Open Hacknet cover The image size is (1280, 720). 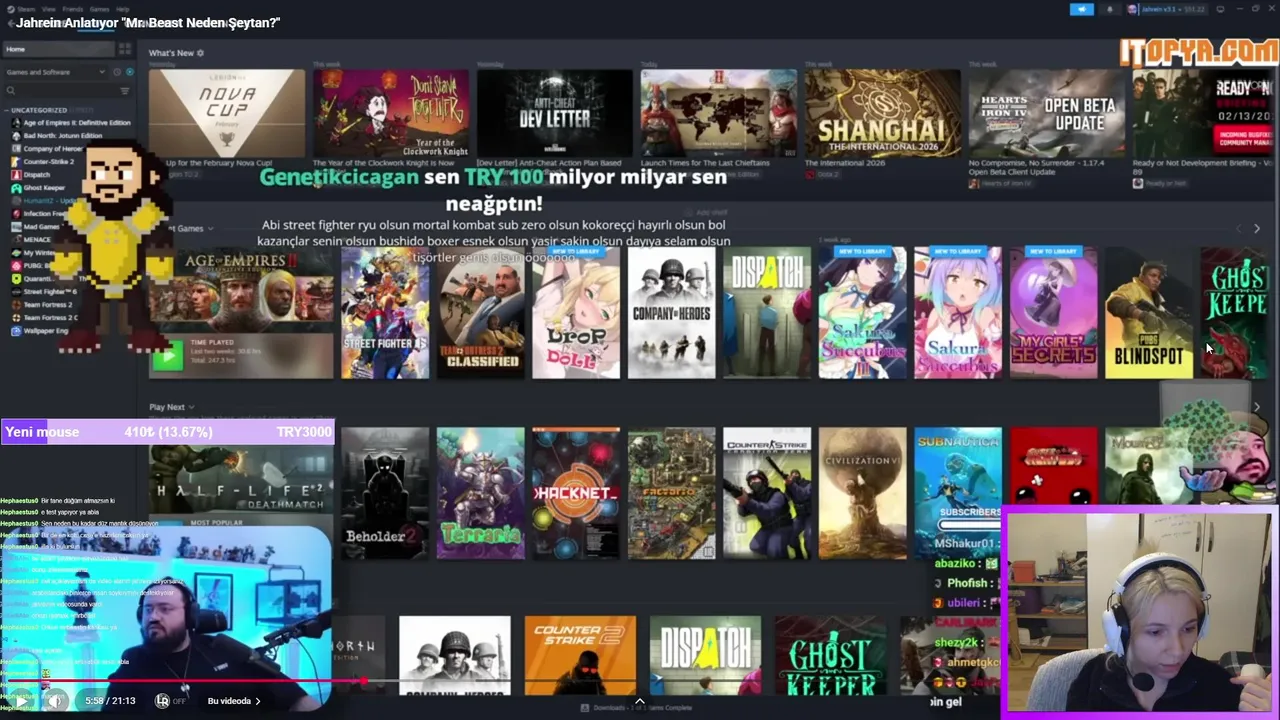576,493
